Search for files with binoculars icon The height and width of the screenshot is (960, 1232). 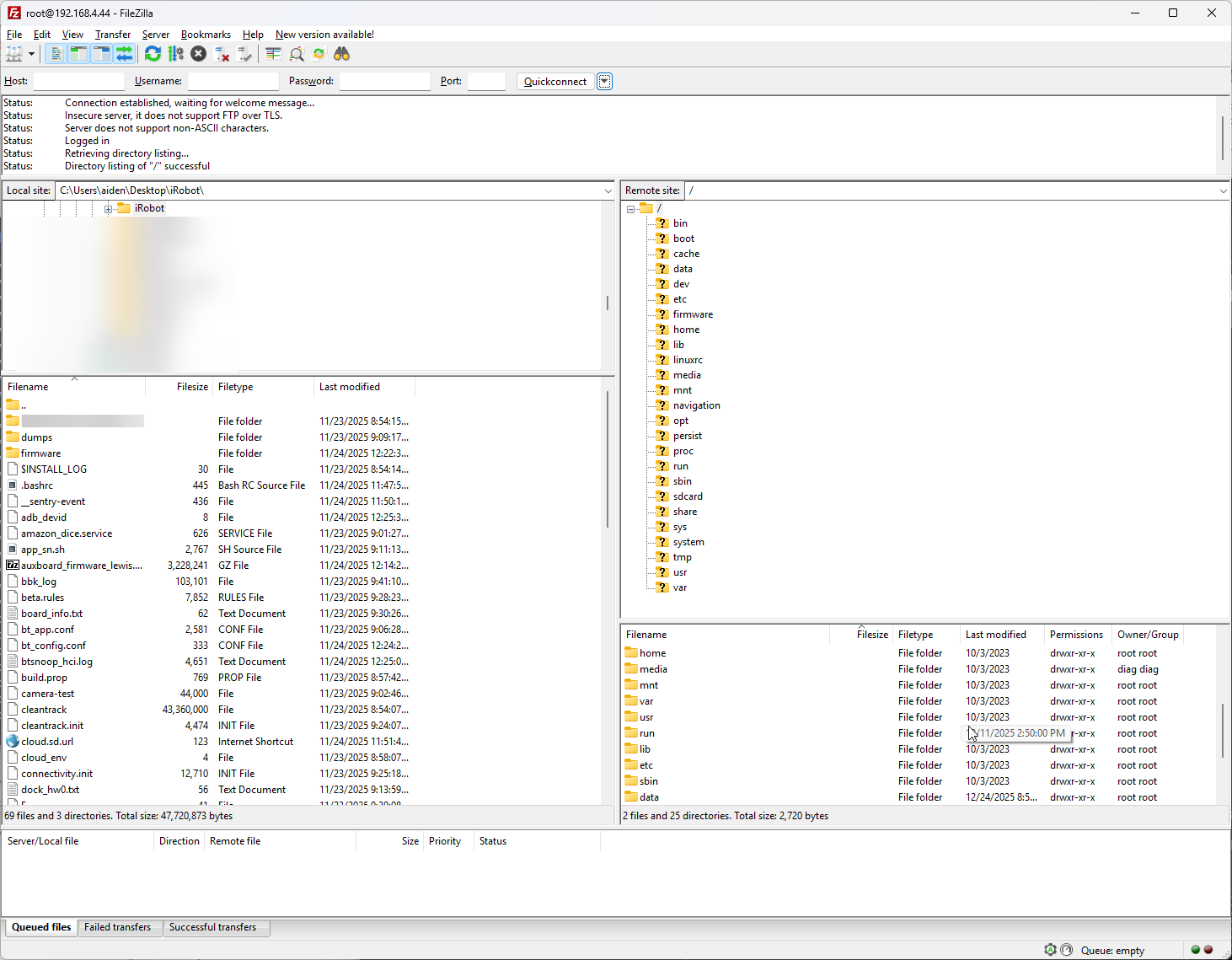[x=341, y=54]
